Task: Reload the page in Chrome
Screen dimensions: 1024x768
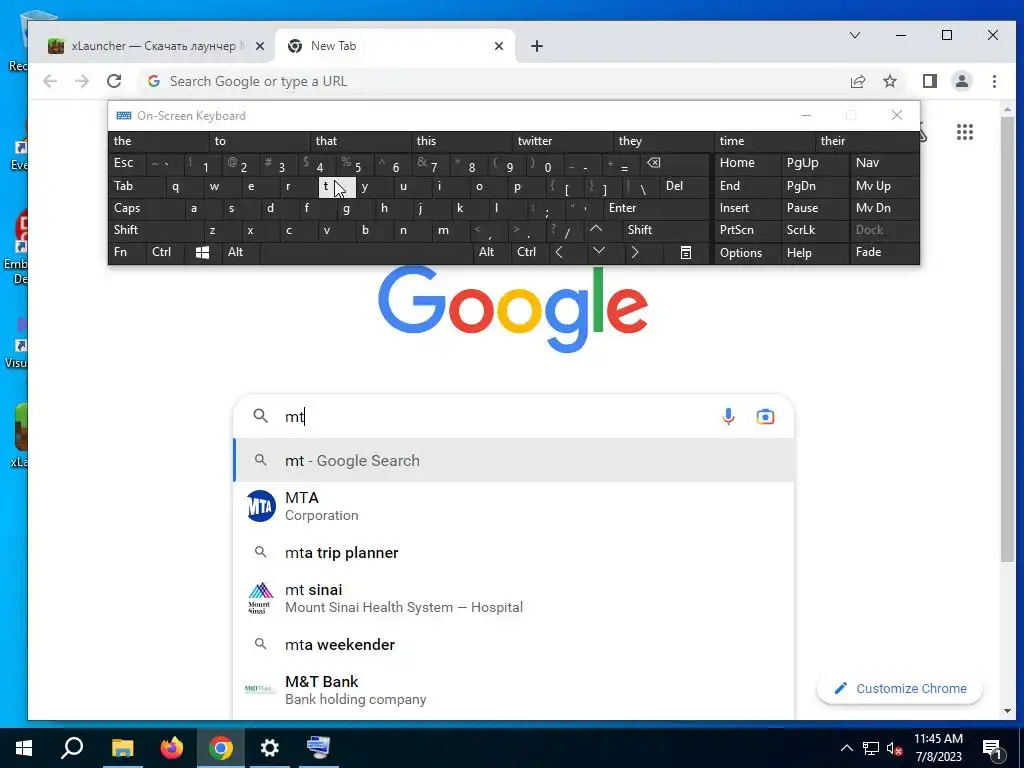Action: (114, 81)
